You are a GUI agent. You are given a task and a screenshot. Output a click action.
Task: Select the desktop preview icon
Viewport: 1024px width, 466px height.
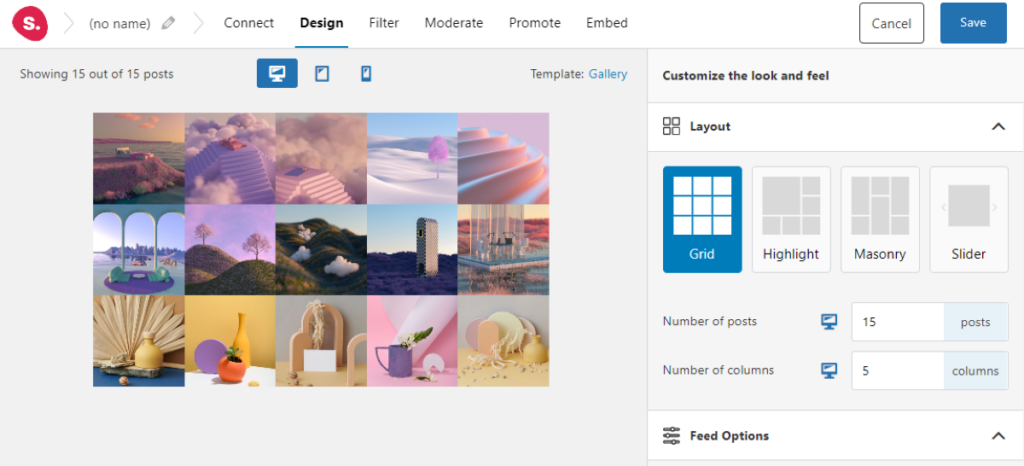[277, 74]
